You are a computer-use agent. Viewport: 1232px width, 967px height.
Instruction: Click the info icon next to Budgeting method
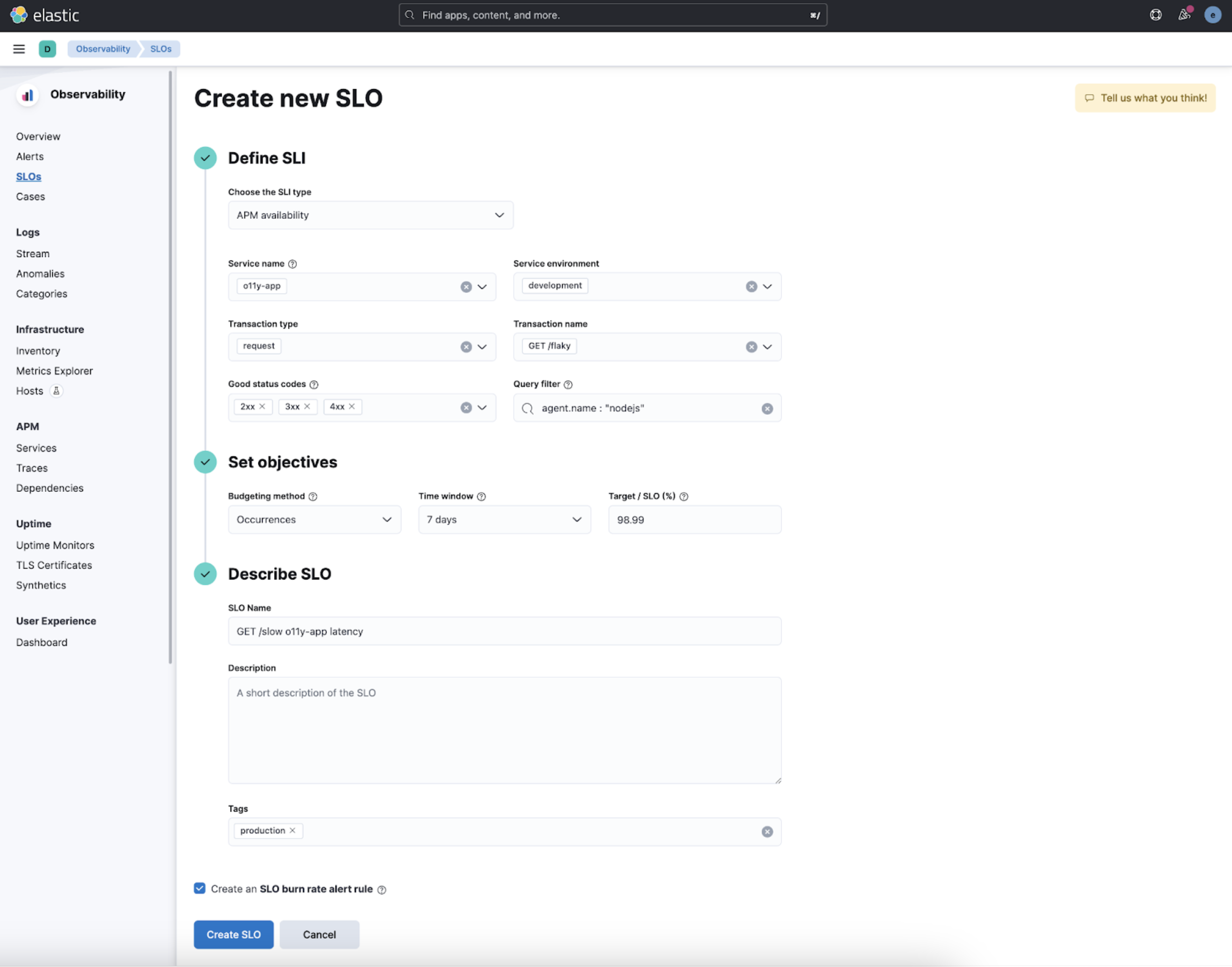[x=313, y=496]
